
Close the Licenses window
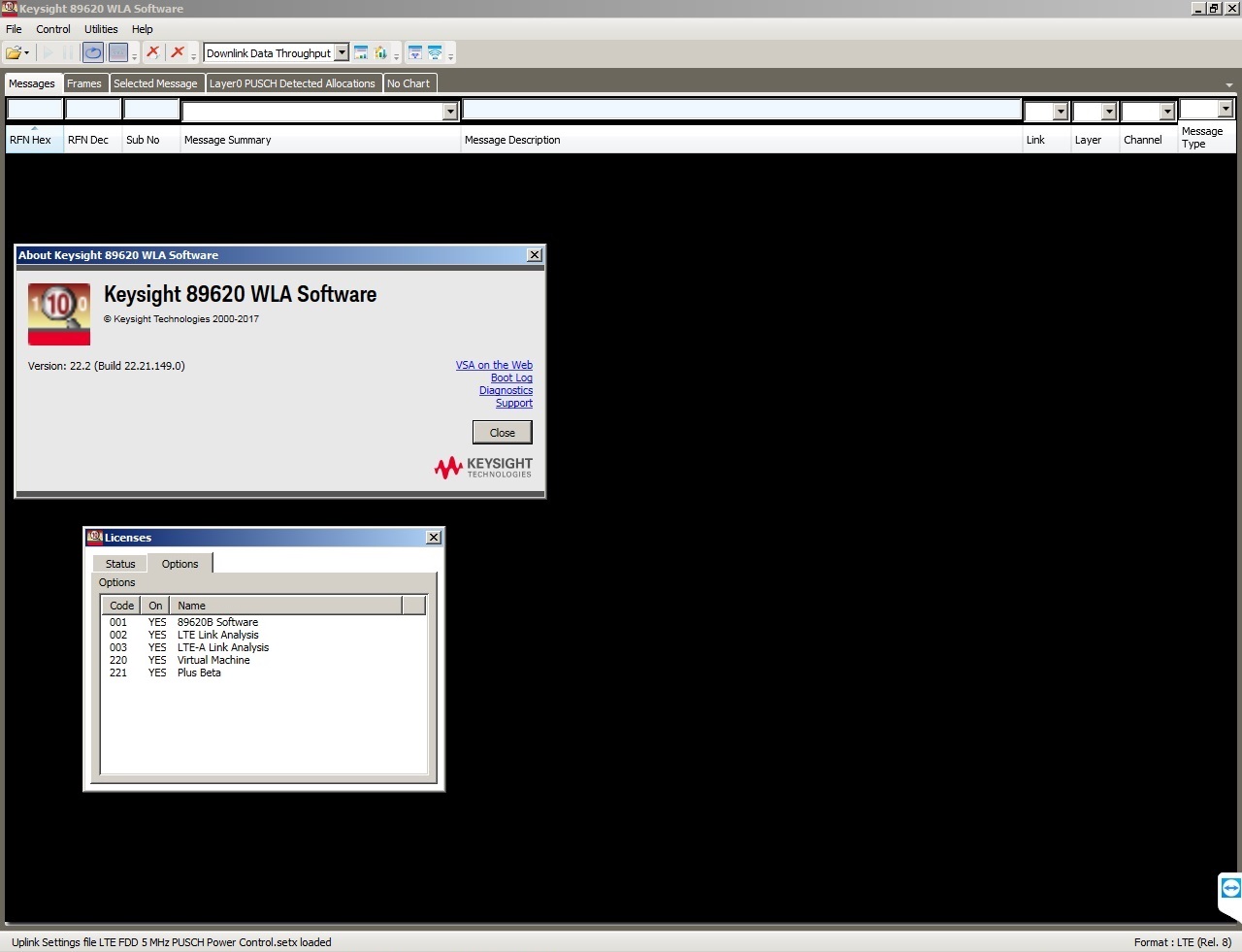(x=434, y=538)
